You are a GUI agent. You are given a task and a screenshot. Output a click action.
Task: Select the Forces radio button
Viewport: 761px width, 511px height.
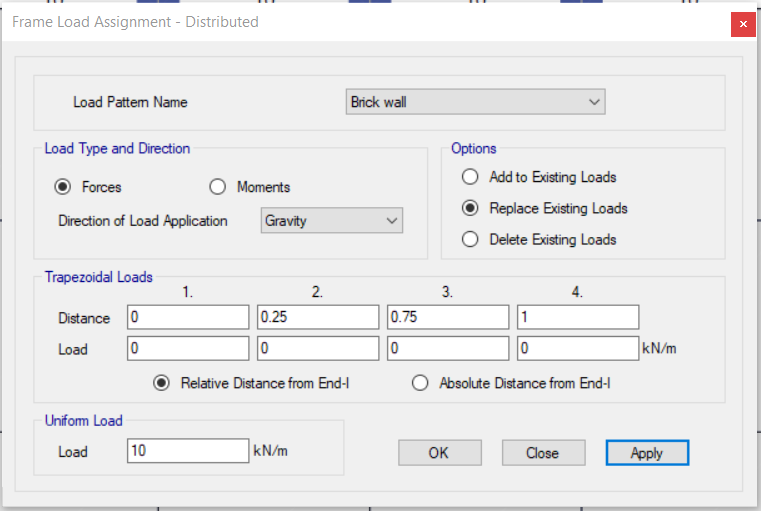63,187
